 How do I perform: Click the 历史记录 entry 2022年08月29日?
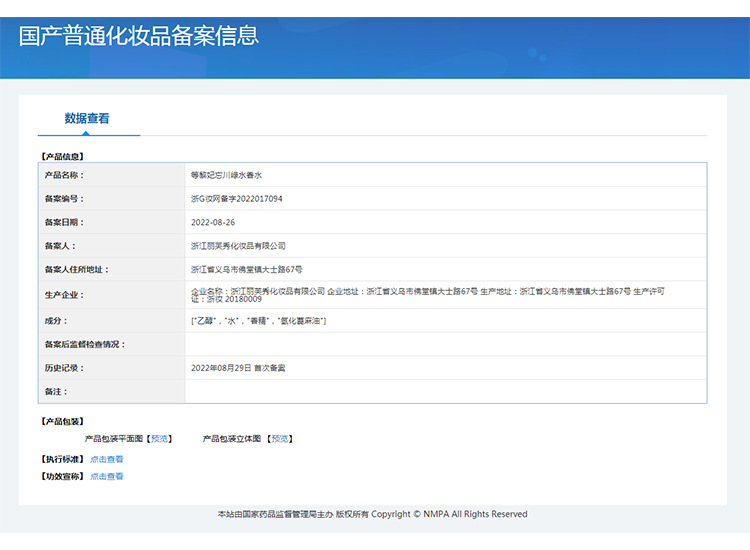pos(221,368)
